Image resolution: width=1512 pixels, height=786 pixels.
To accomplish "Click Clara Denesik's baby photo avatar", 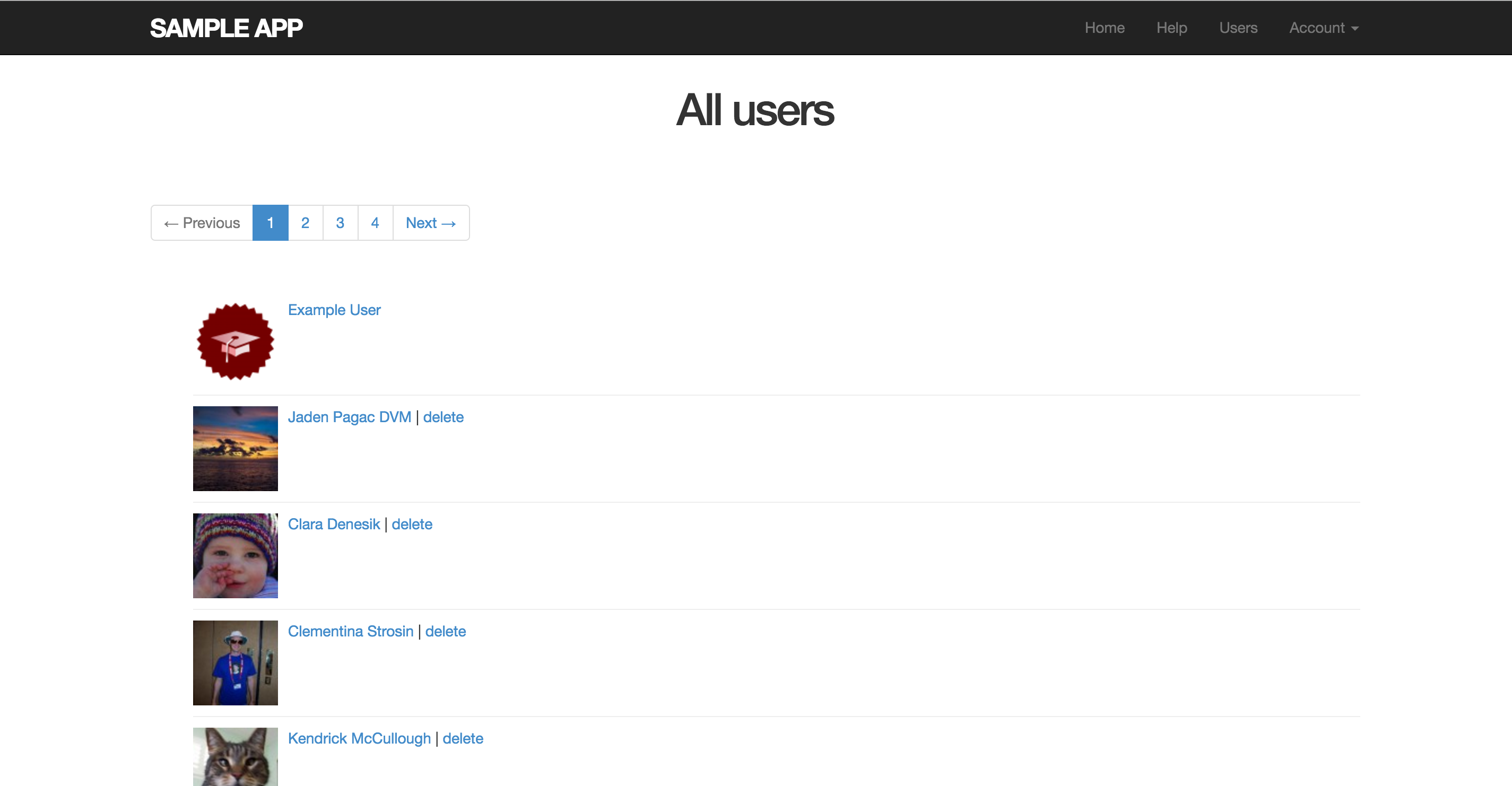I will click(x=236, y=555).
